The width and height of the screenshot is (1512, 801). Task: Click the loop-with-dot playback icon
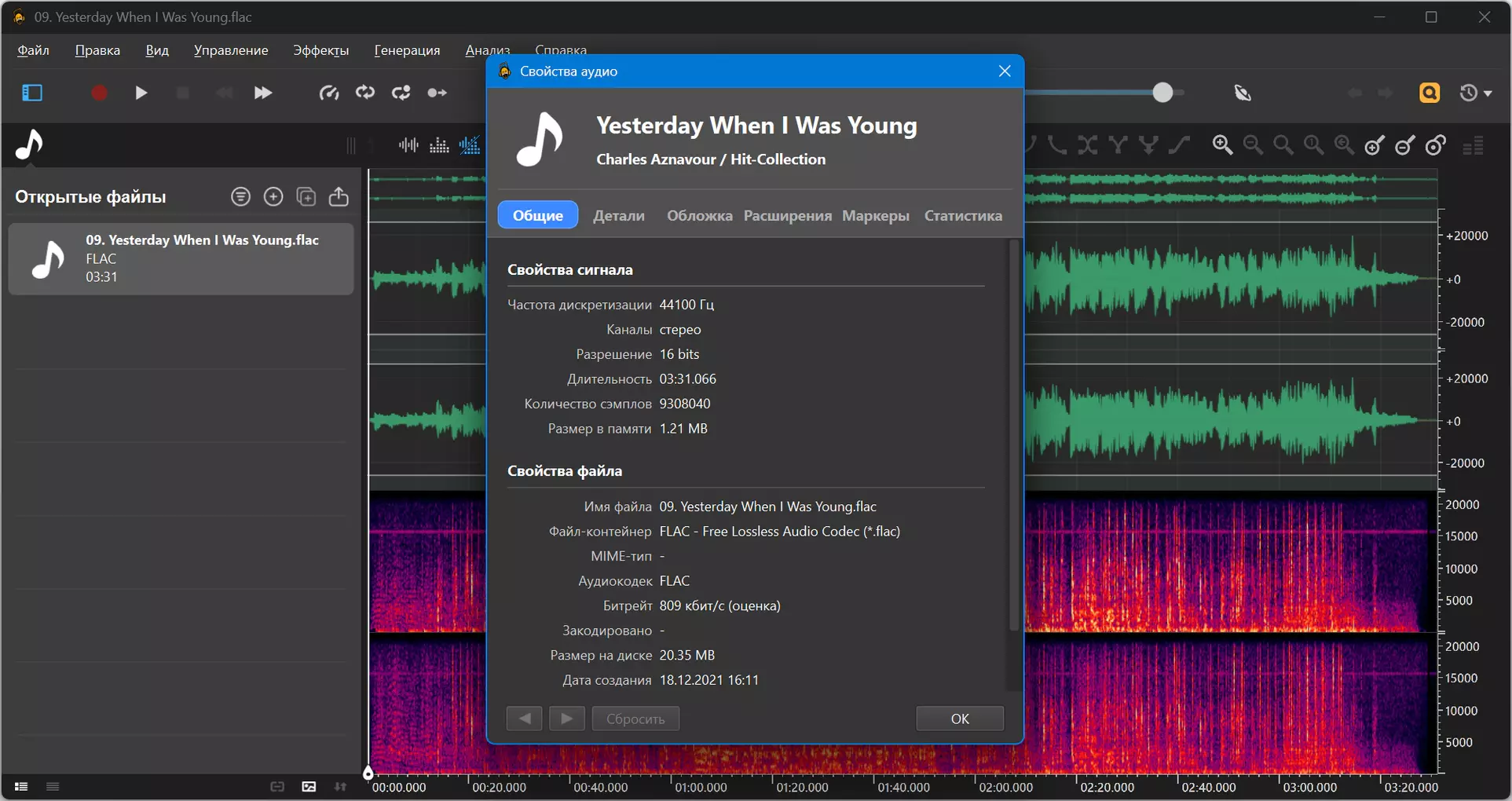(401, 93)
